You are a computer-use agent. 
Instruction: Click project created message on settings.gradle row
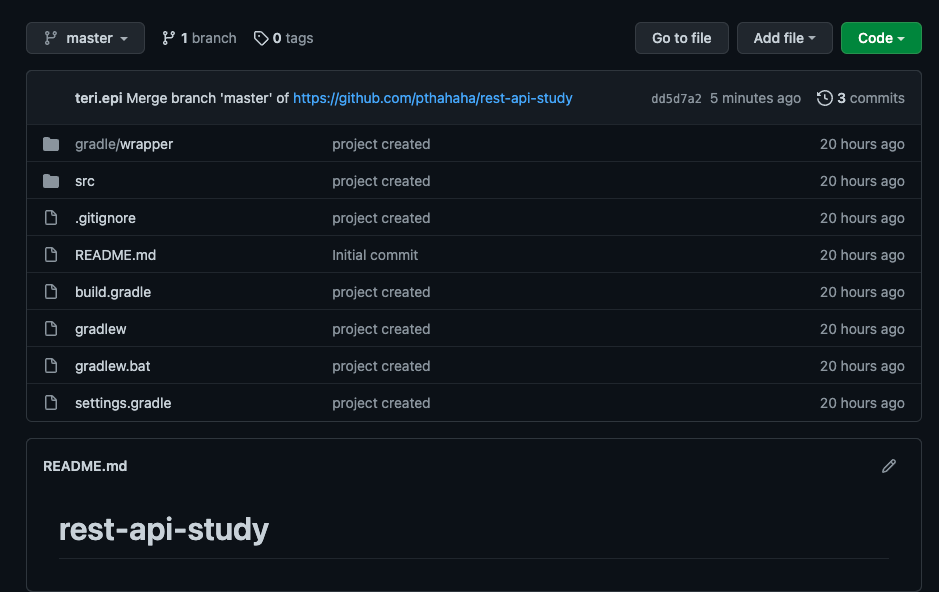381,403
